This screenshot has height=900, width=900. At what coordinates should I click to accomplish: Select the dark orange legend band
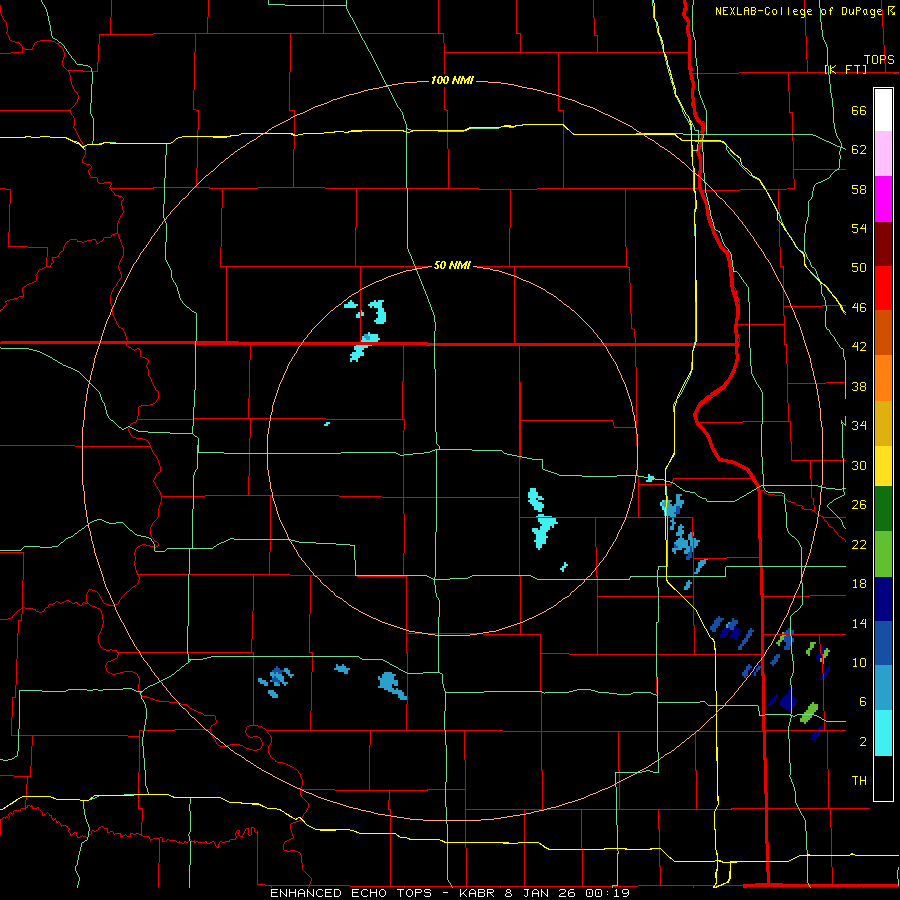click(x=883, y=333)
